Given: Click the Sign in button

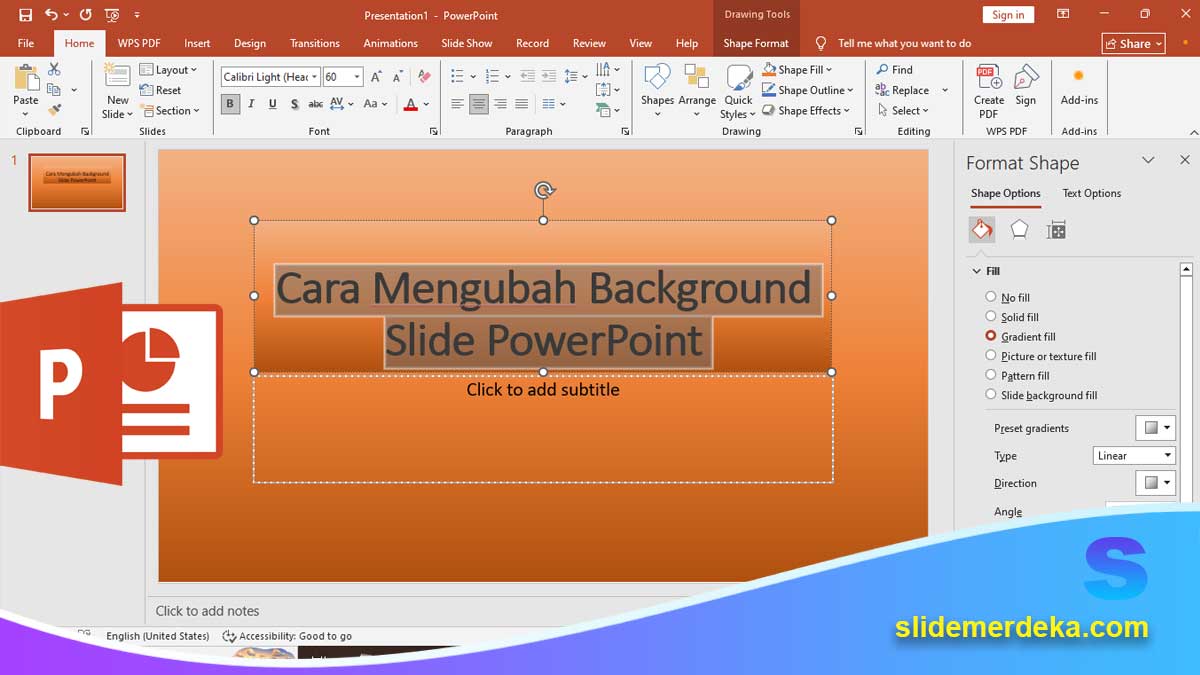Looking at the screenshot, I should 1008,15.
